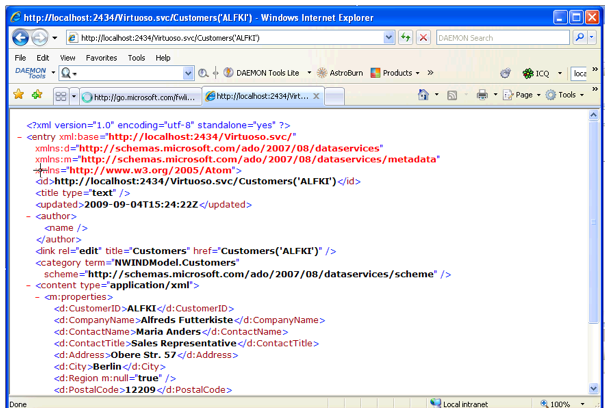The width and height of the screenshot is (613, 420).
Task: Show more DAEMON toolbar items chevron
Action: pyautogui.click(x=430, y=73)
